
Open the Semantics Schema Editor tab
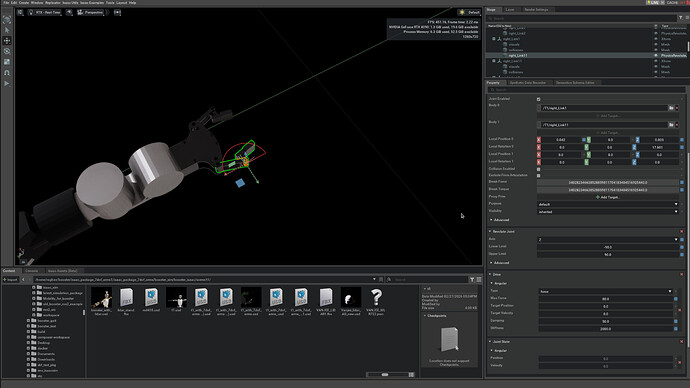pos(575,83)
